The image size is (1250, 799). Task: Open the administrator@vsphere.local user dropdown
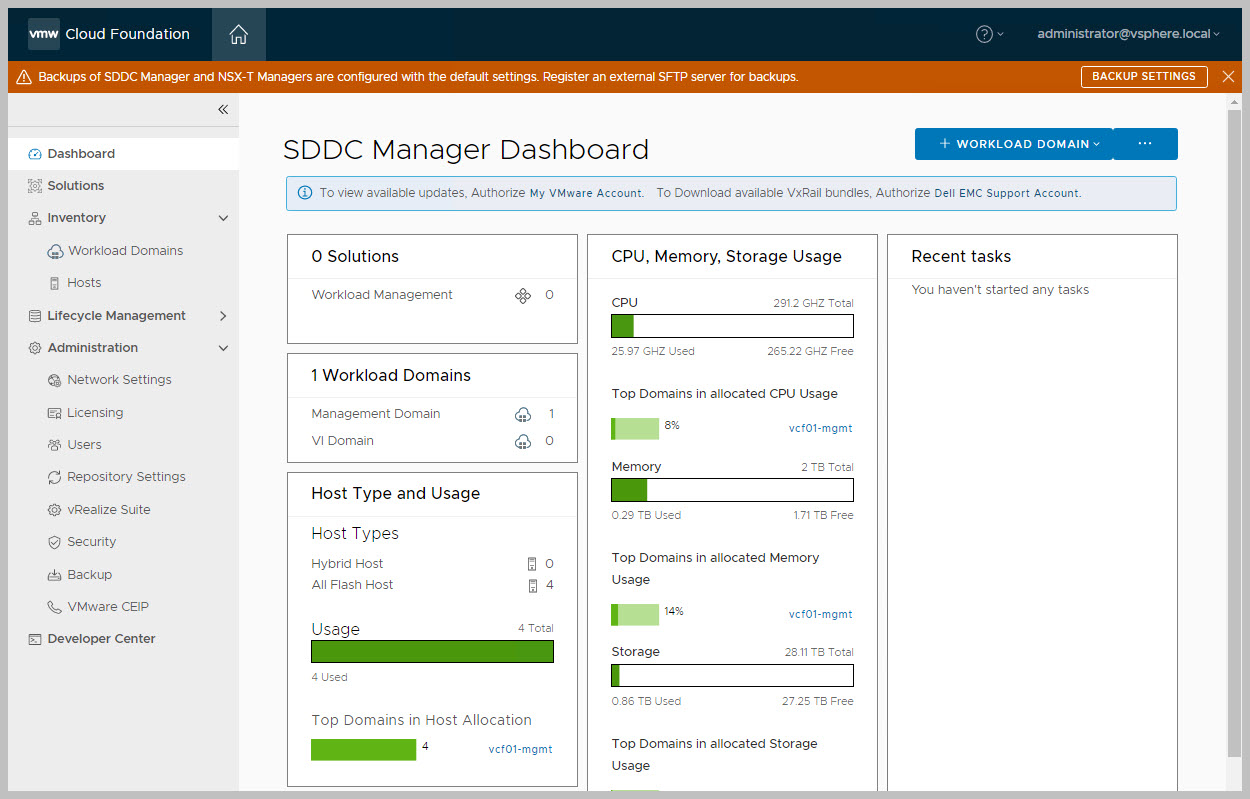coord(1128,34)
